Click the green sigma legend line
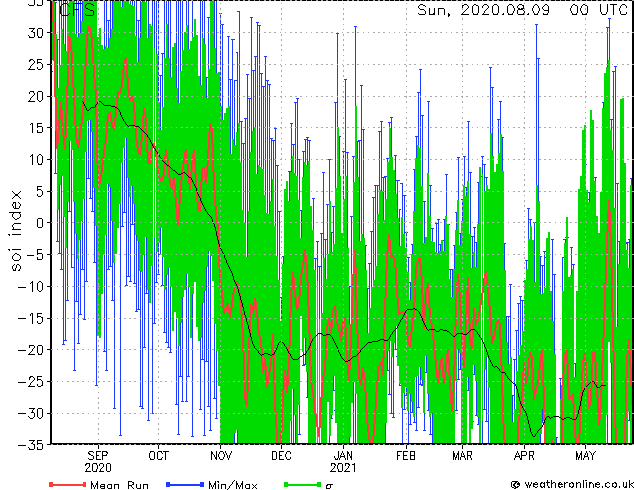The height and width of the screenshot is (490, 634). click(302, 484)
